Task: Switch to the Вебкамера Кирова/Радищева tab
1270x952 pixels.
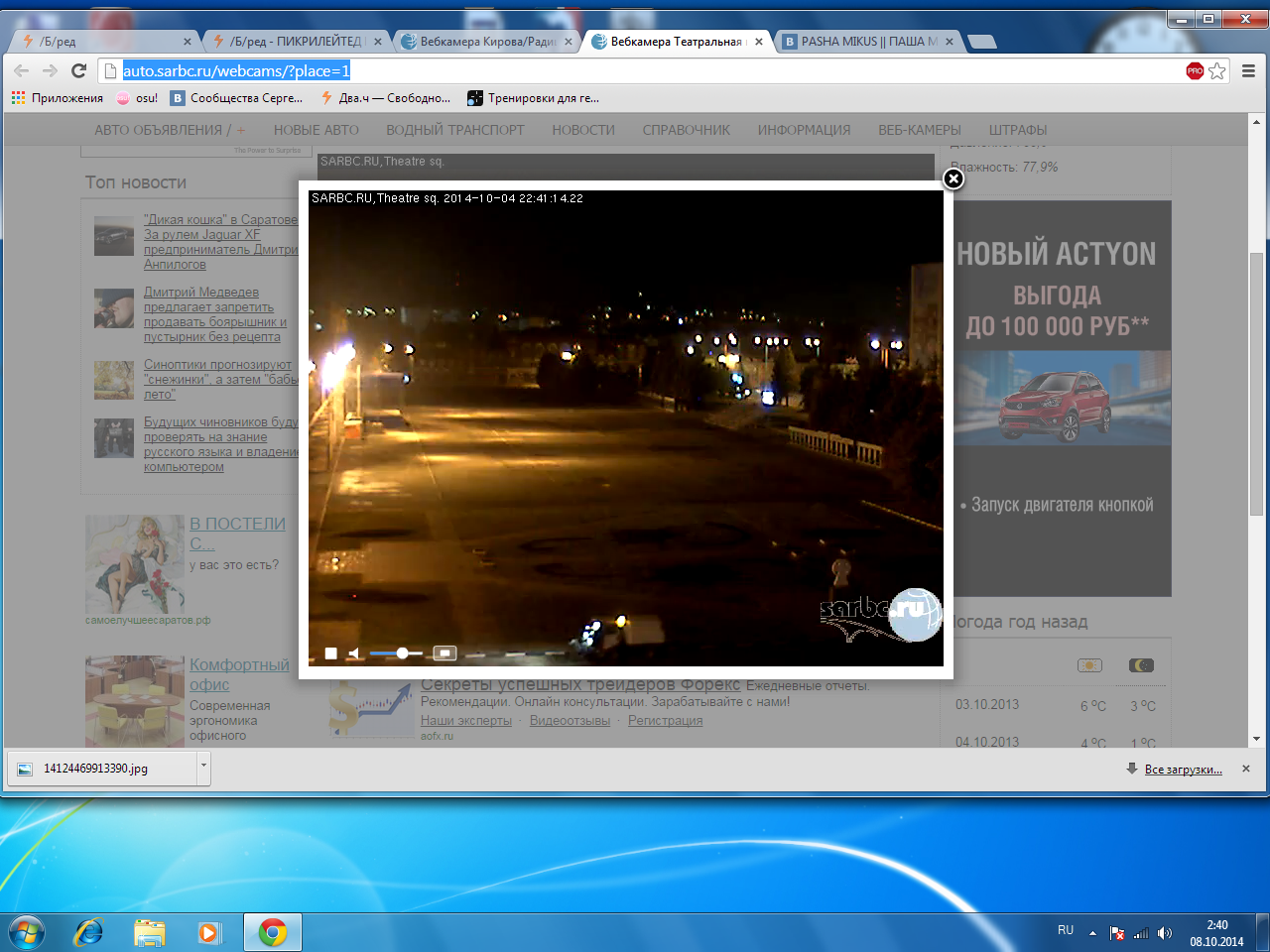Action: pyautogui.click(x=484, y=42)
